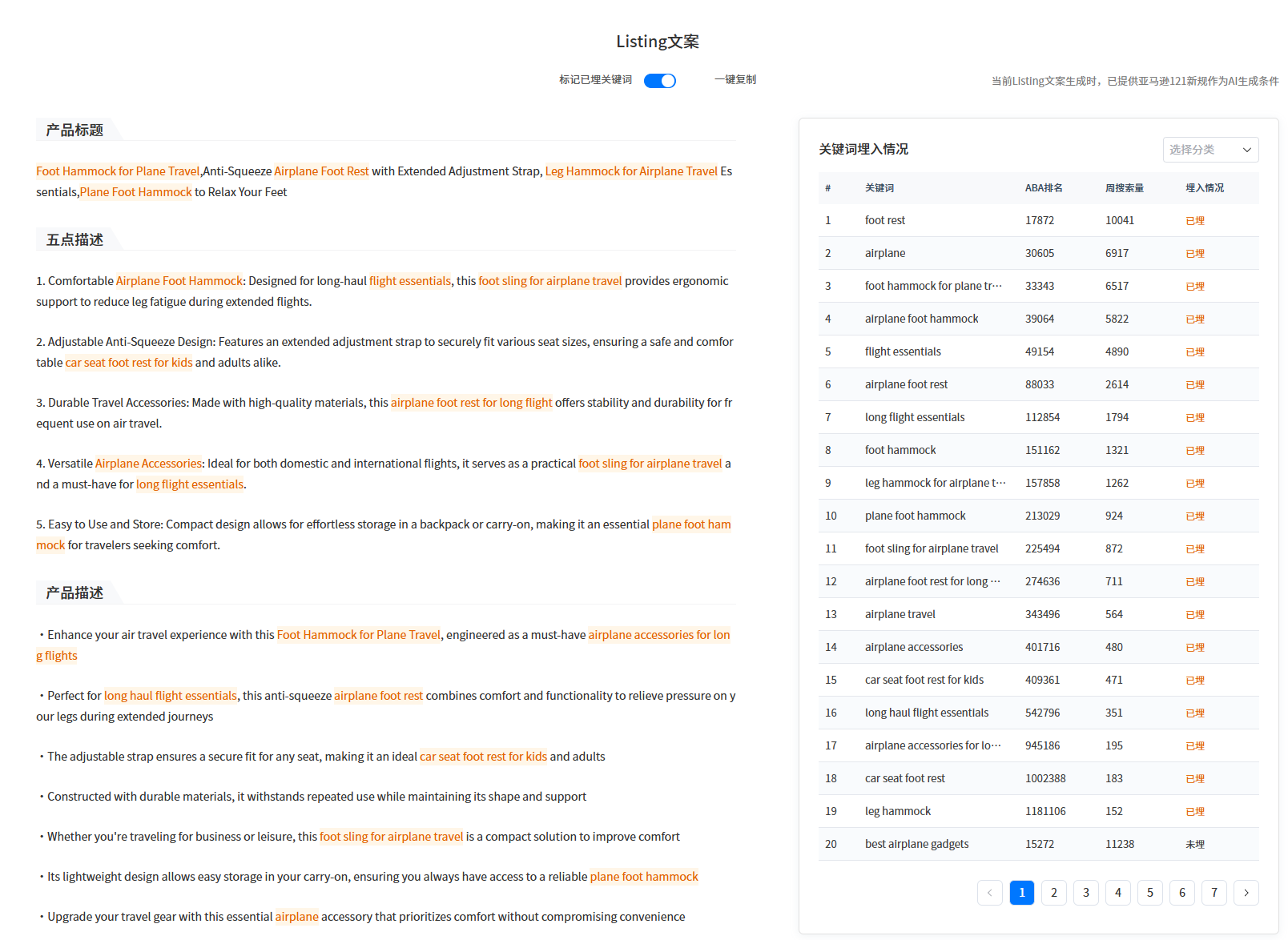
Task: Click the 关键词 column header
Action: [x=879, y=188]
